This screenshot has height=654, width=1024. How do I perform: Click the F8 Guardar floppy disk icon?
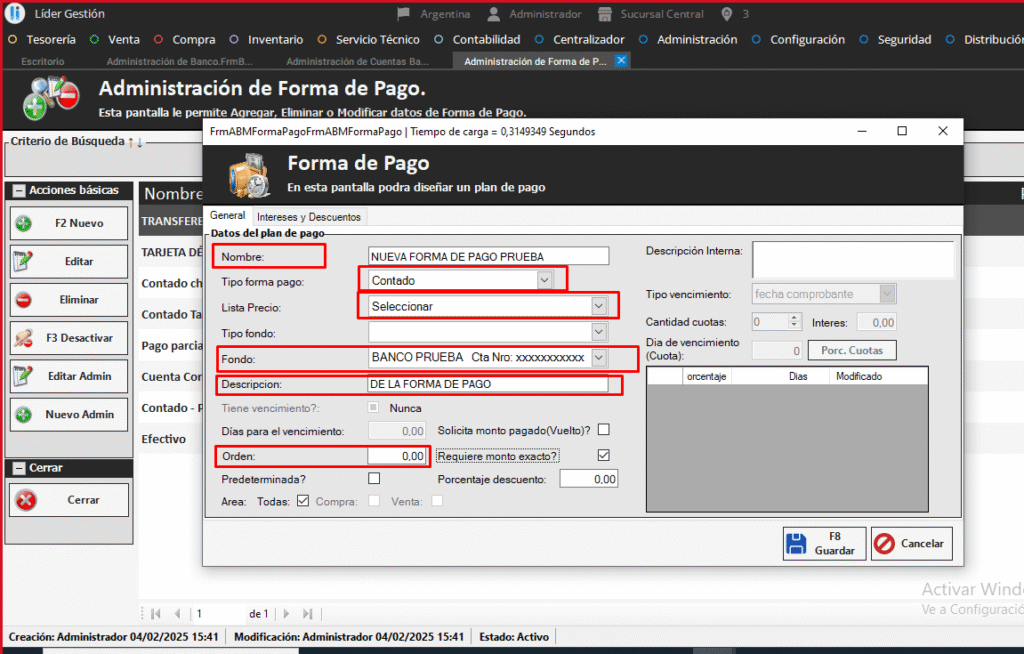(797, 544)
